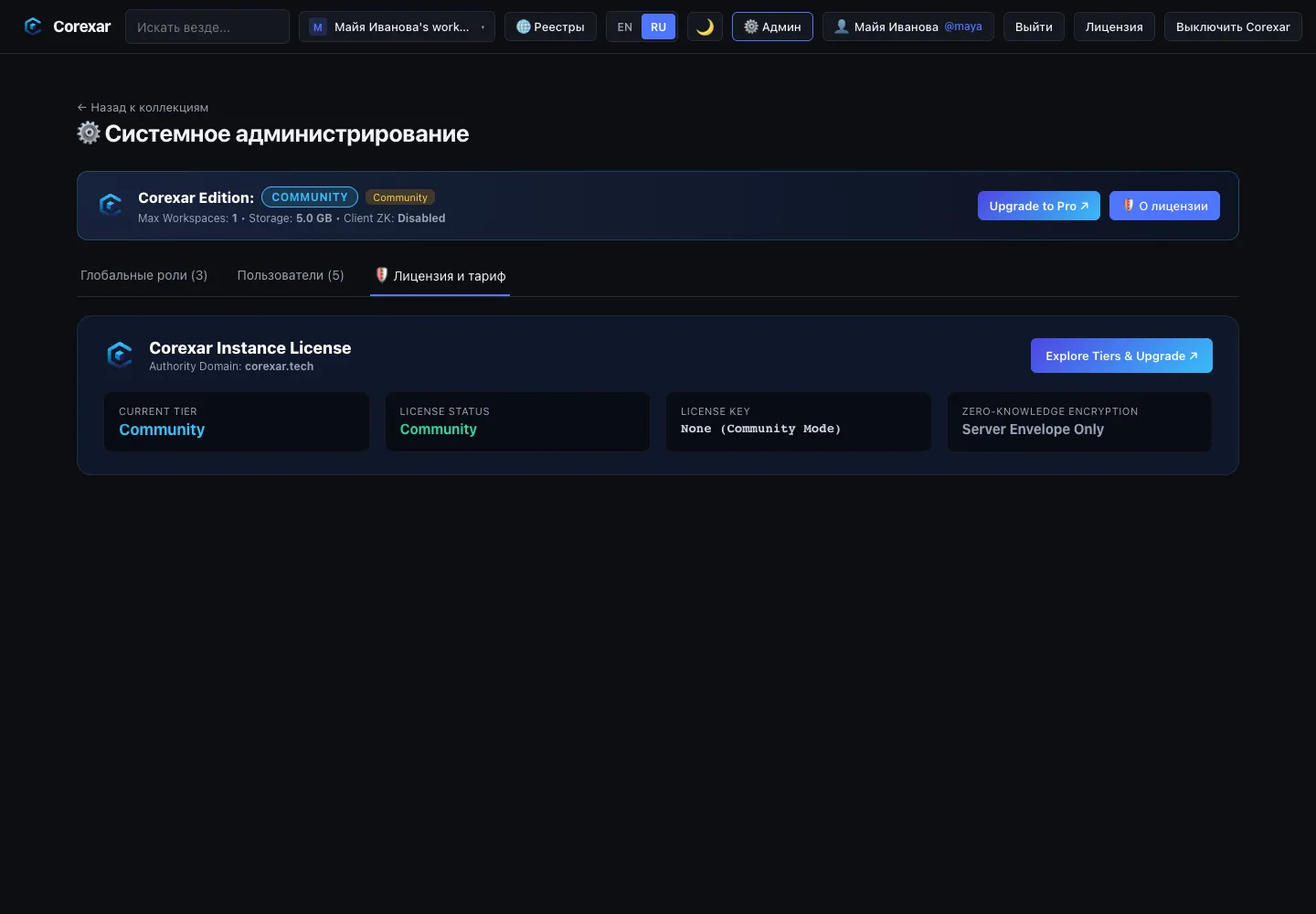Click the @maya username handle

click(x=963, y=27)
